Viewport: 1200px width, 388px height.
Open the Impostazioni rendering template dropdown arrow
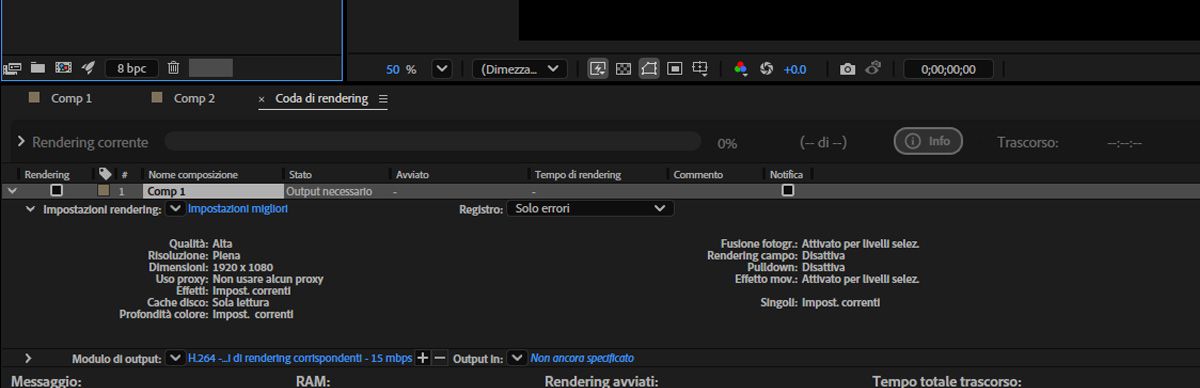(175, 209)
